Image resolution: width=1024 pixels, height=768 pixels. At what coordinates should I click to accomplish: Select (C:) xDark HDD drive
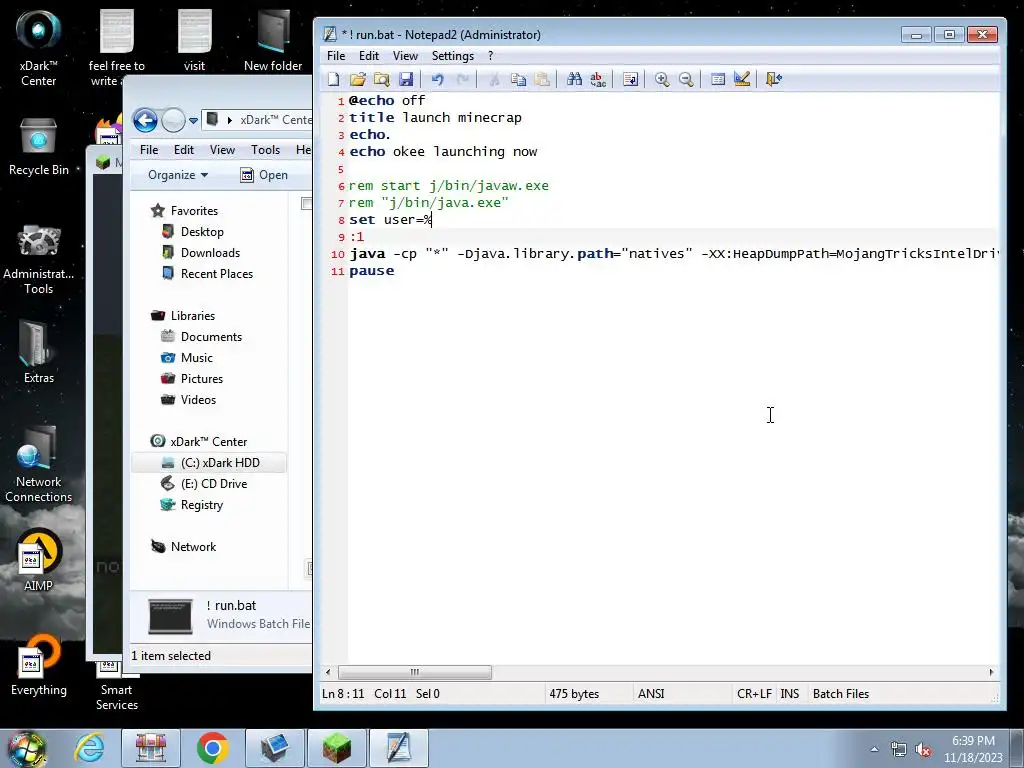209,463
